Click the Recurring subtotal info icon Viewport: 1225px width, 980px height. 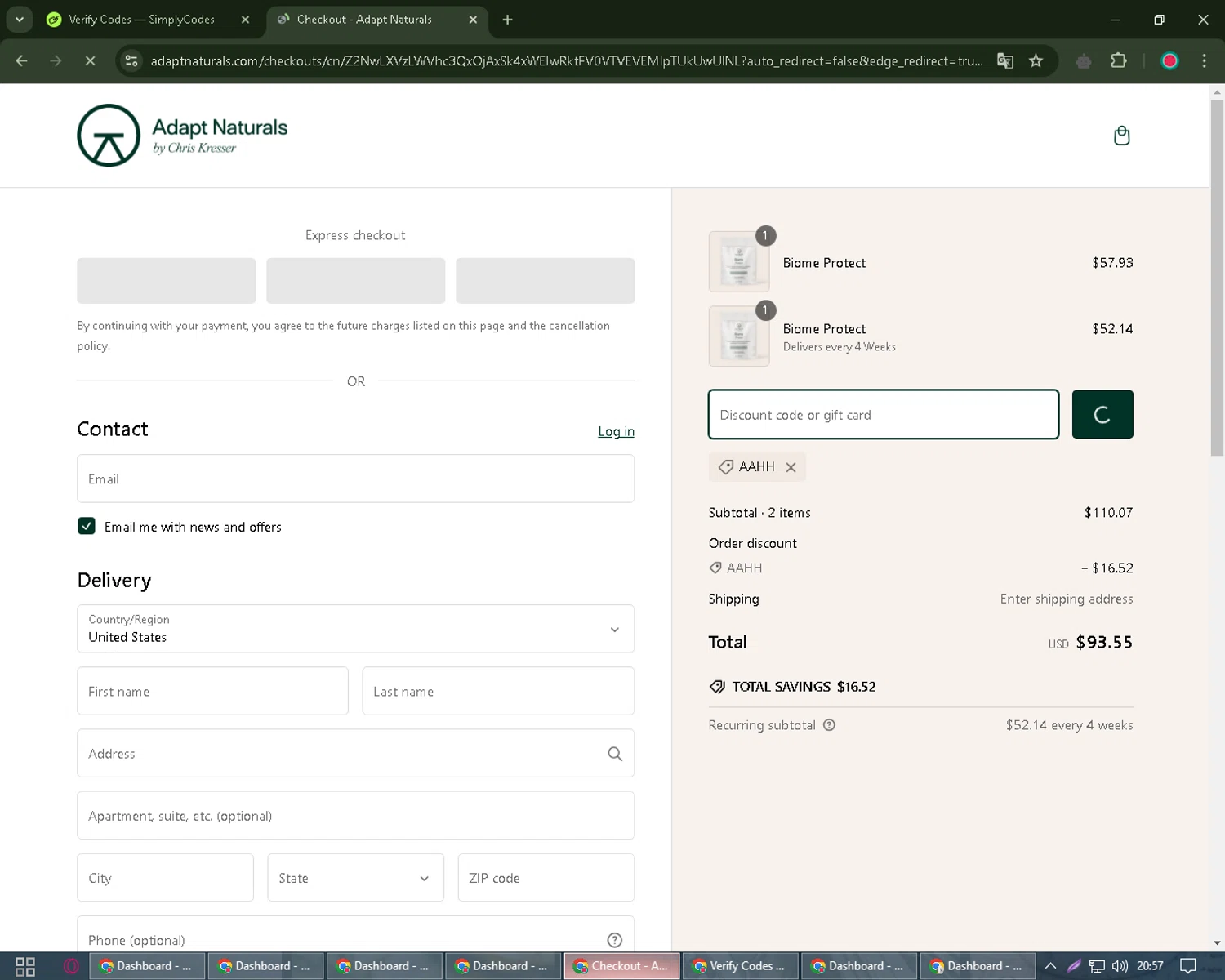(829, 725)
